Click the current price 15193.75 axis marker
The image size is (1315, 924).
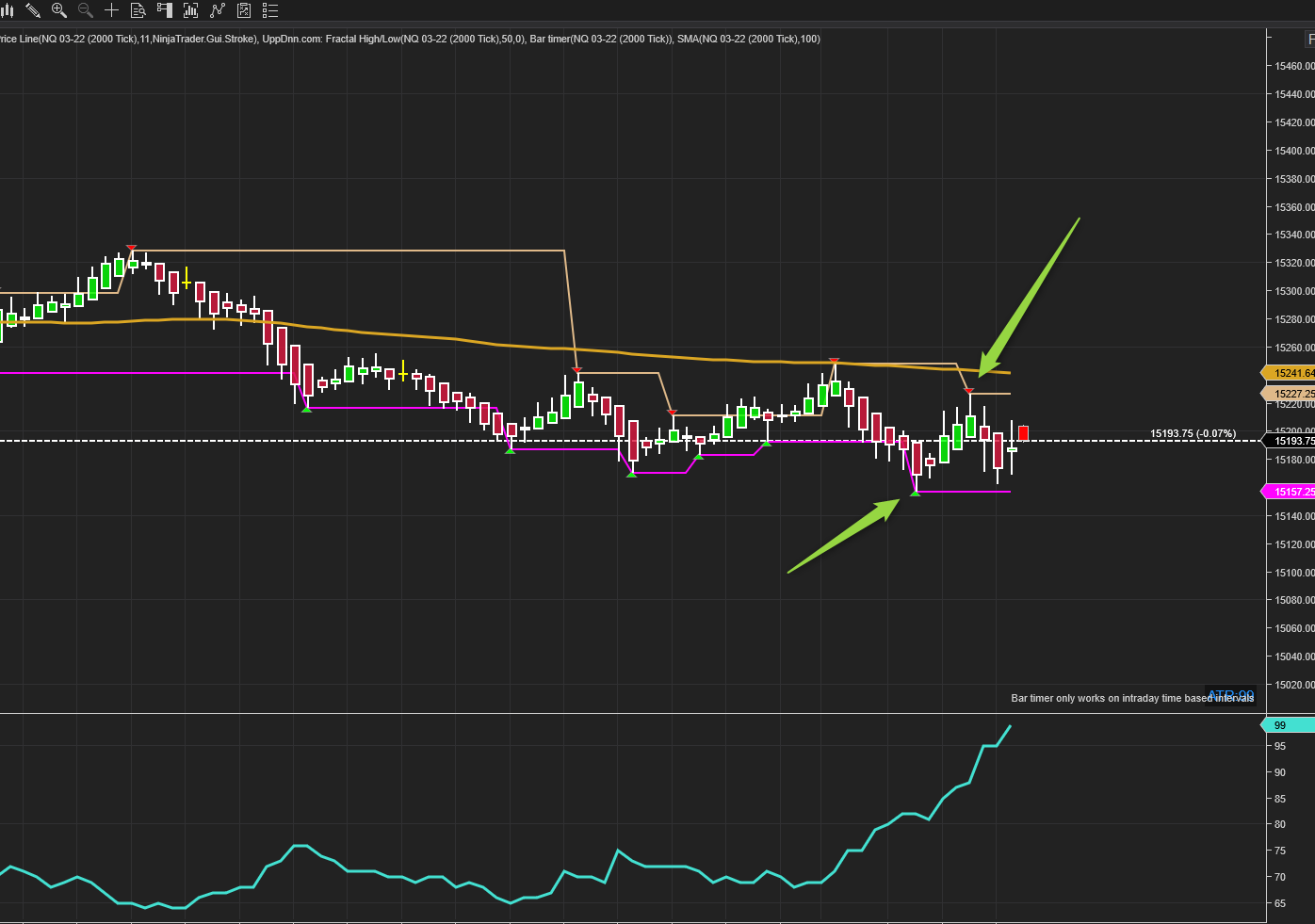point(1289,441)
